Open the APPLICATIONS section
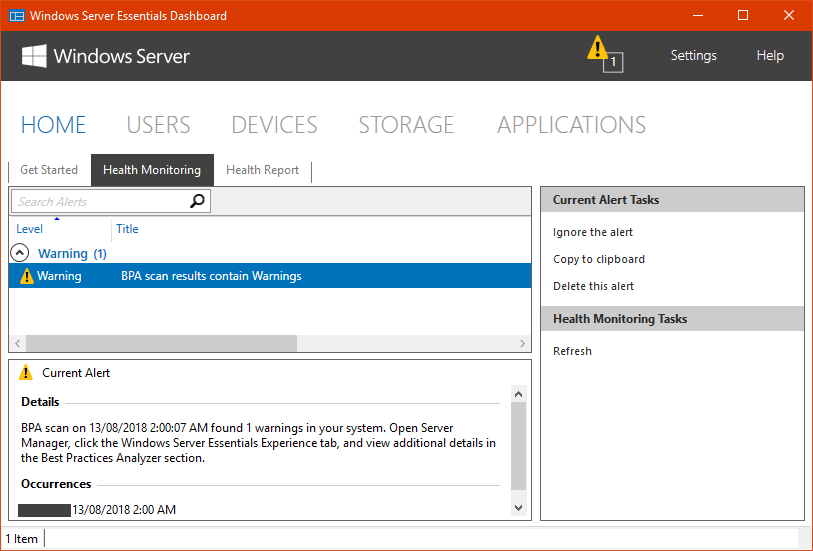This screenshot has height=551, width=813. click(x=571, y=125)
